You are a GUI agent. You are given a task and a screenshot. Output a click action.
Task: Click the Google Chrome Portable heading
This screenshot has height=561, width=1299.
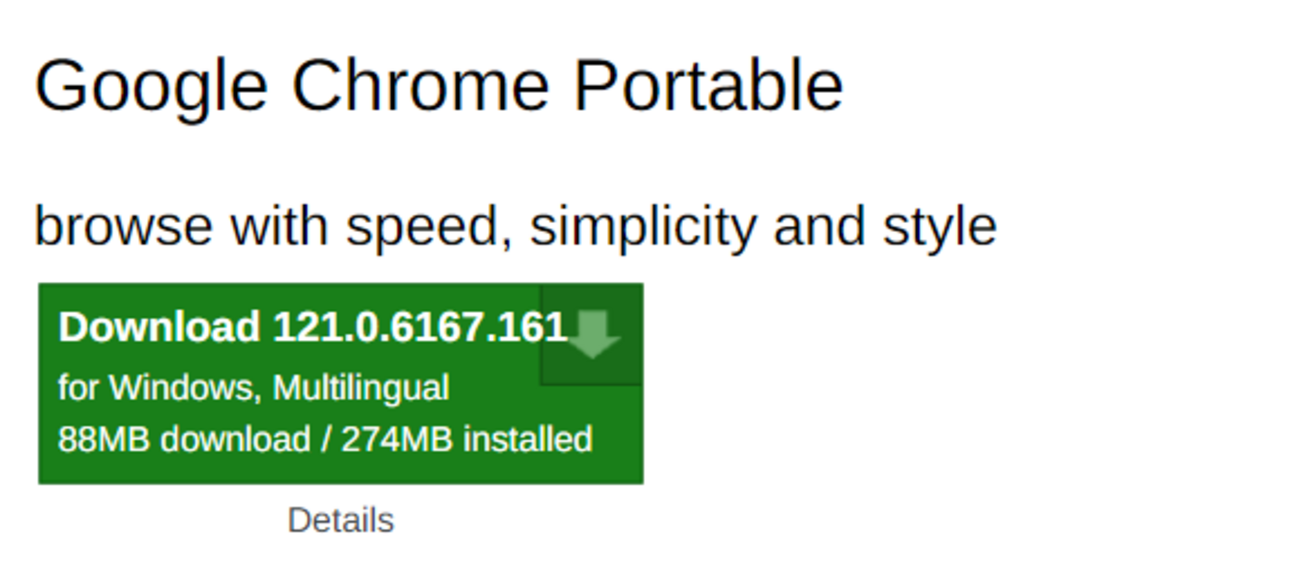[x=439, y=86]
